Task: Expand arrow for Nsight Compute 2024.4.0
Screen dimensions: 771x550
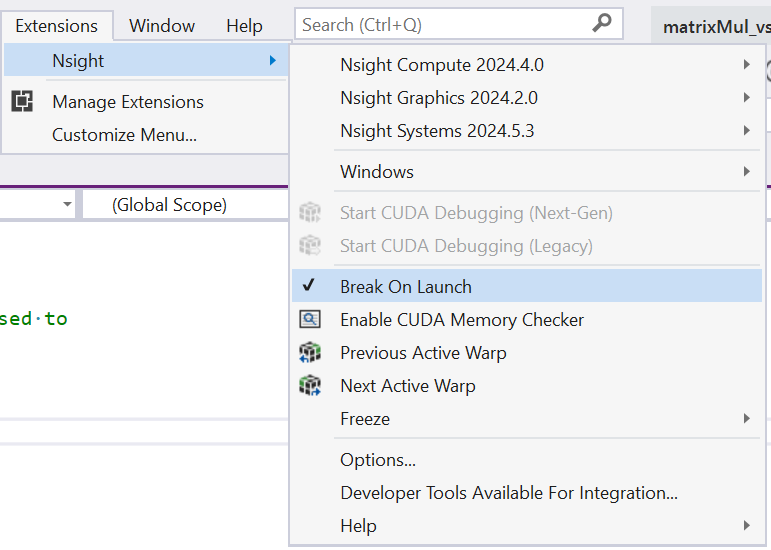Action: [747, 64]
